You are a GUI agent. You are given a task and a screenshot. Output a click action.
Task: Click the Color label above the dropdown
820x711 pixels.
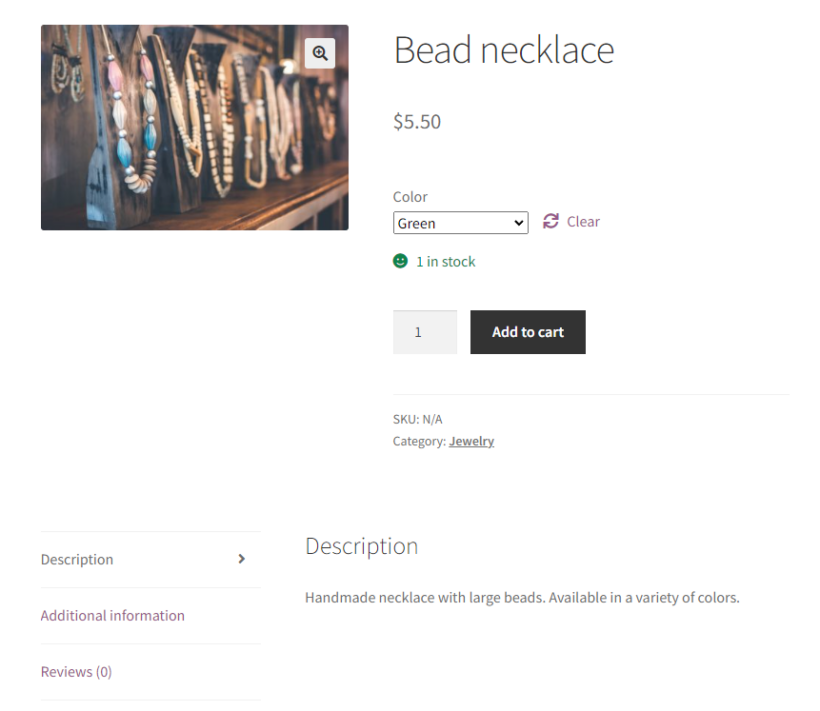410,197
